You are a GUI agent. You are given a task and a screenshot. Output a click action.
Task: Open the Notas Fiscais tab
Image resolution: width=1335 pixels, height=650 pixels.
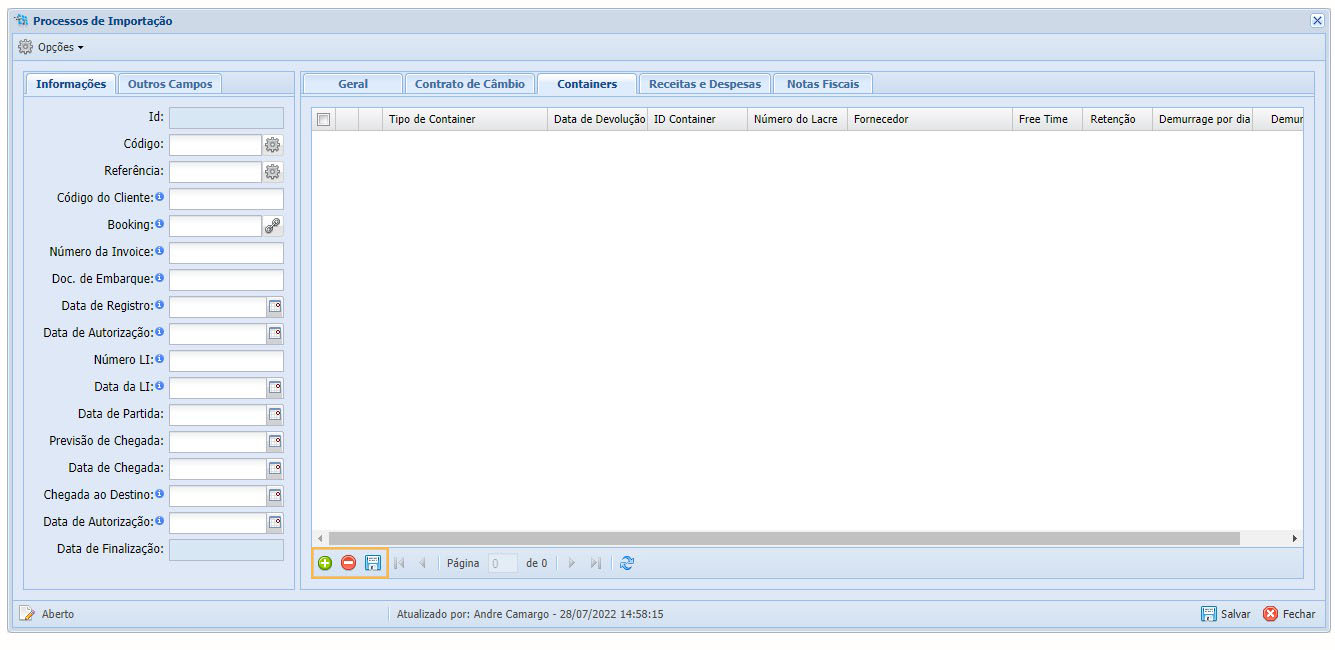click(823, 84)
